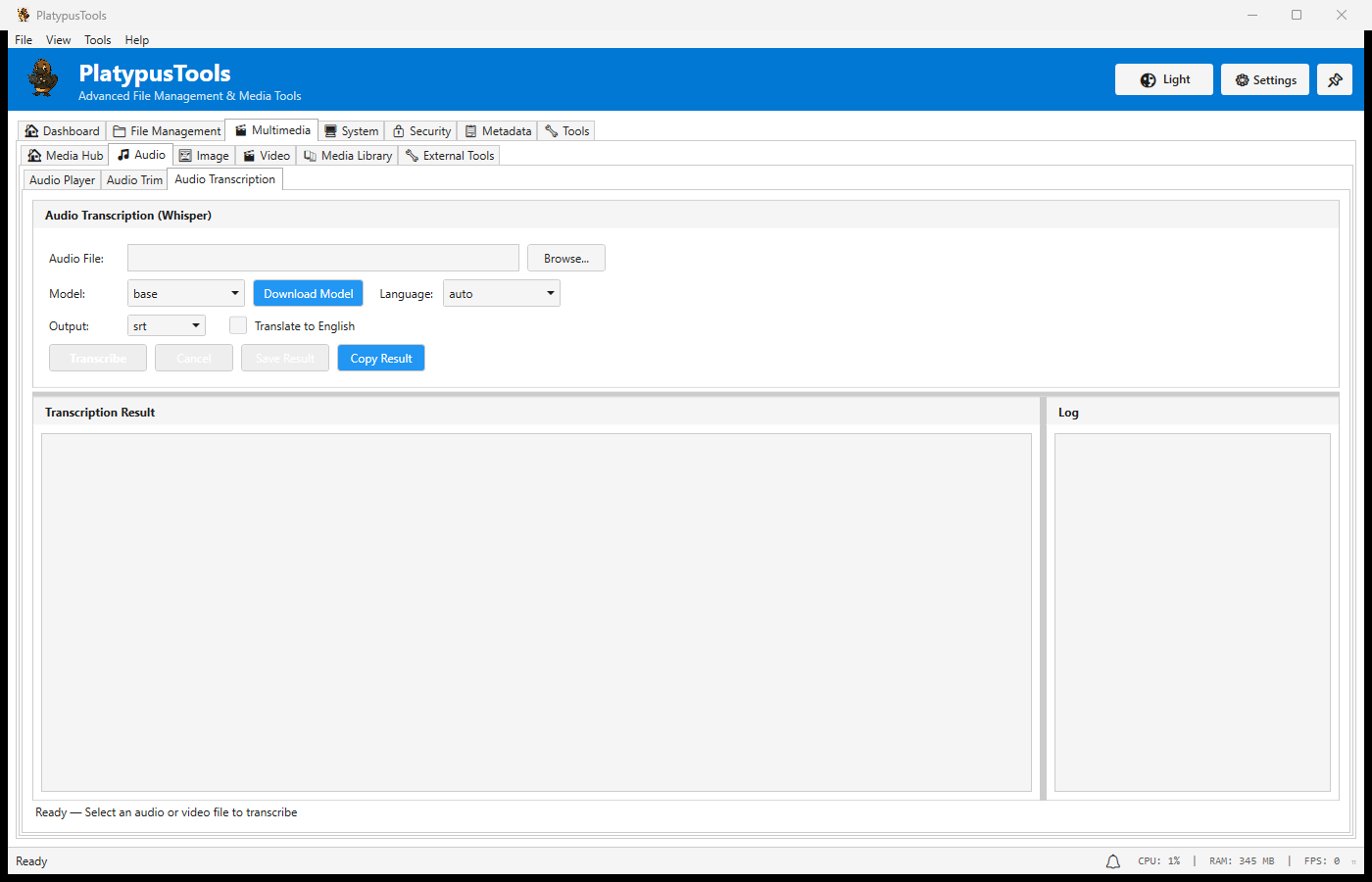
Task: Click the Download Model button
Action: pos(308,294)
